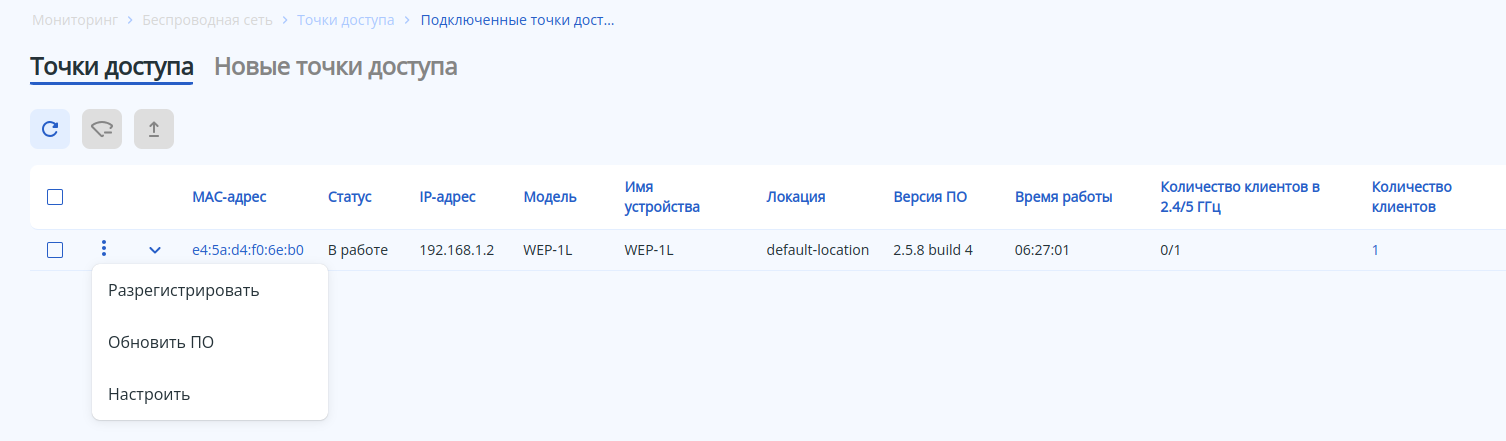Screen dimensions: 1506x441
Task: Select the checkbox for row e4:5a:d4:f0:6e:b0
Action: (55, 249)
